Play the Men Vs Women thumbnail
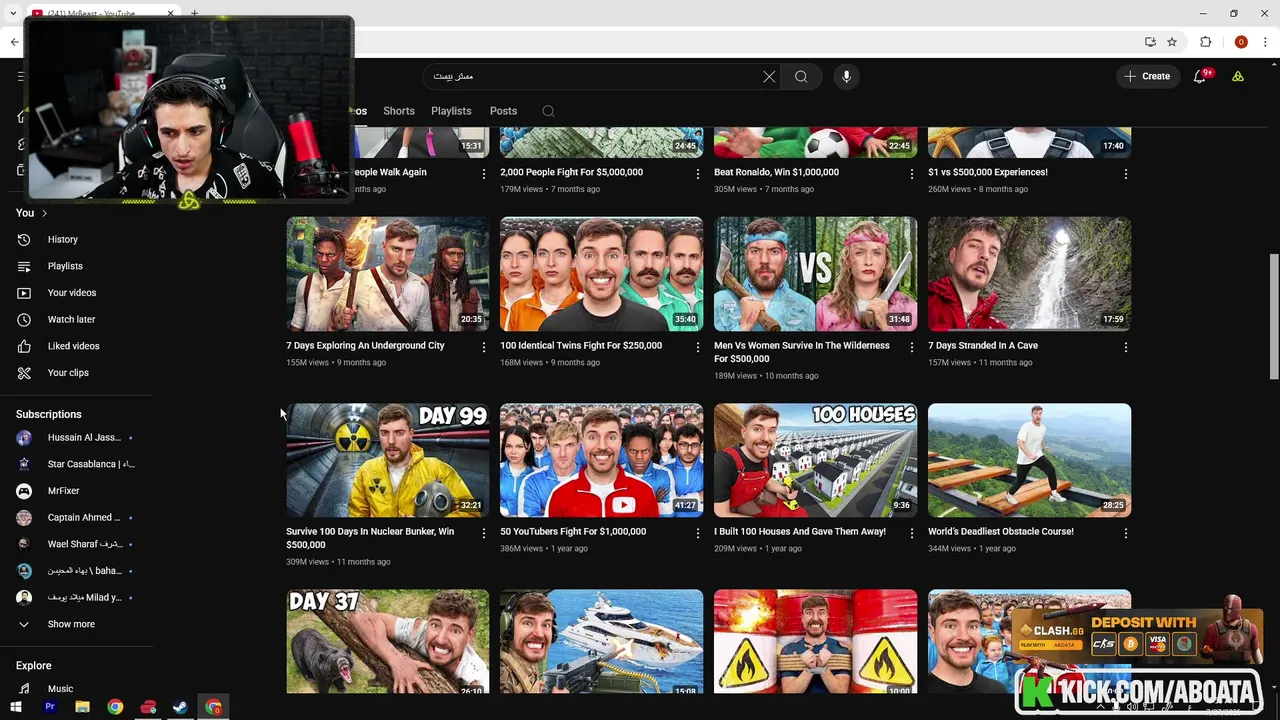 tap(815, 274)
